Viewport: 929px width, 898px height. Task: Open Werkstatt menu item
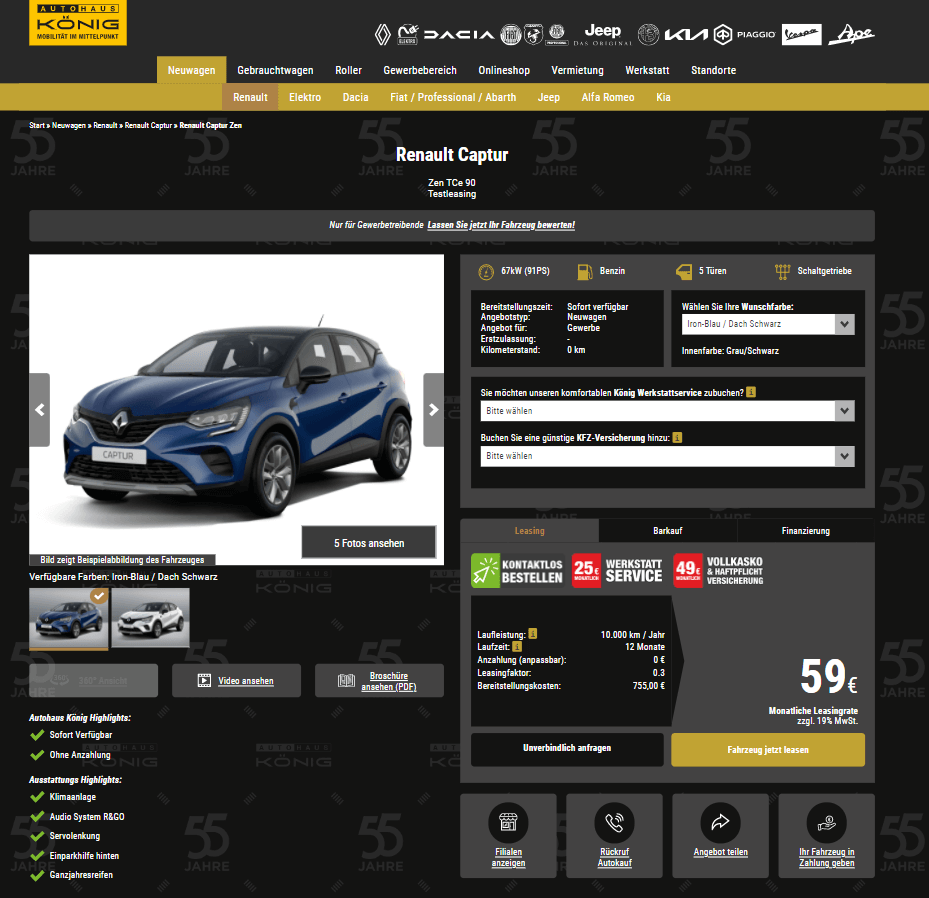click(648, 70)
